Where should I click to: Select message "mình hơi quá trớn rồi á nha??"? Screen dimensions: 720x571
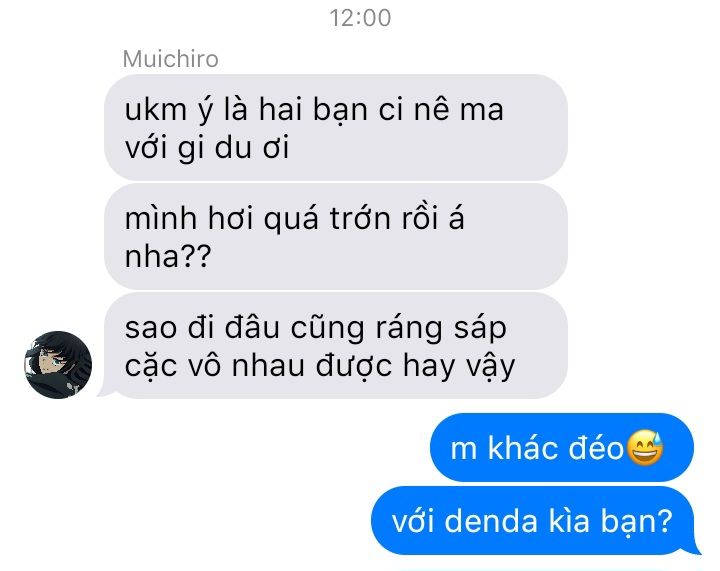coord(336,236)
